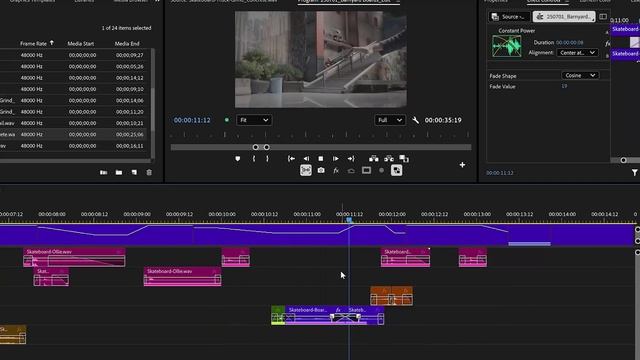Screen dimensions: 640x360
Task: Step back one frame
Action: (x=306, y=159)
